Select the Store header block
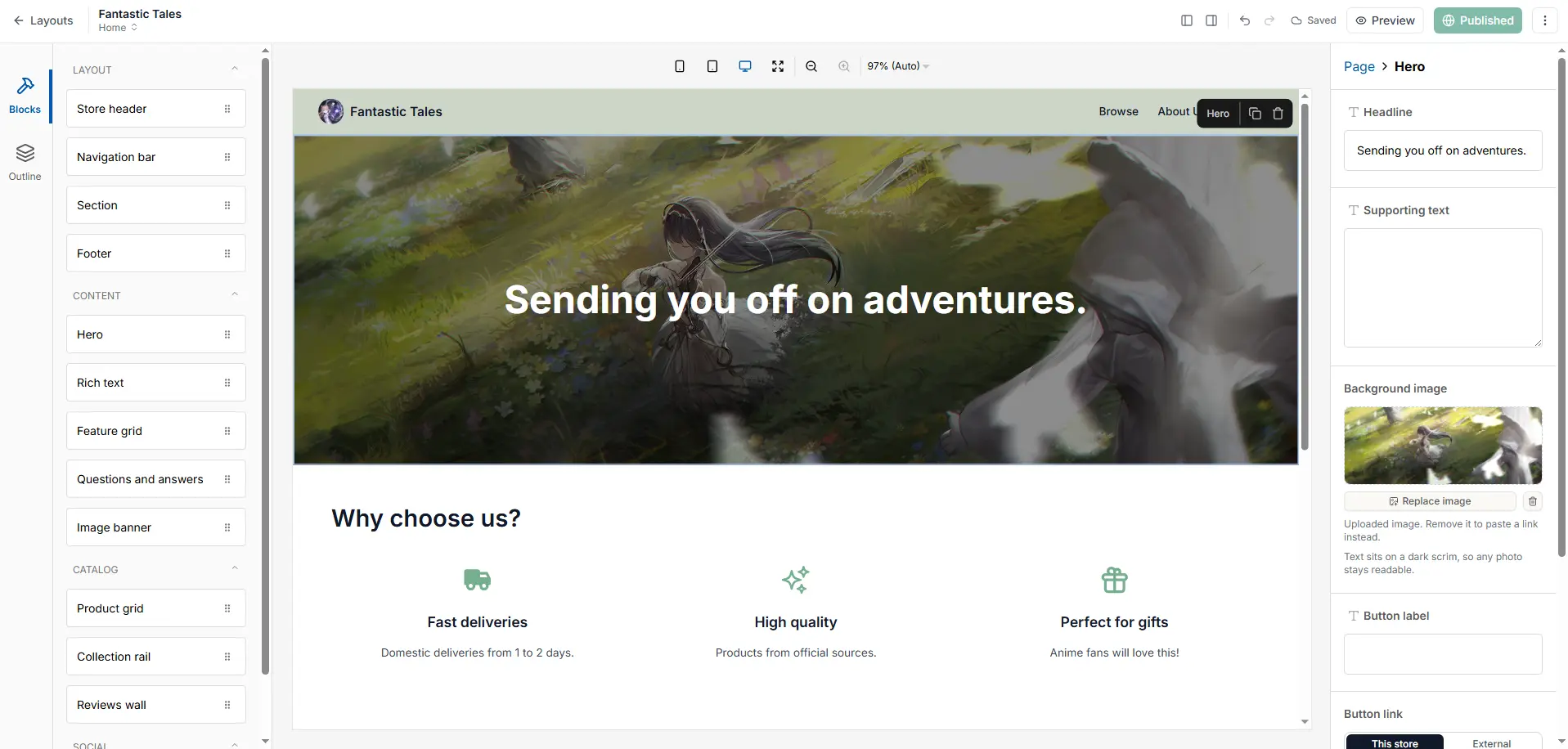1568x749 pixels. pyautogui.click(x=156, y=109)
